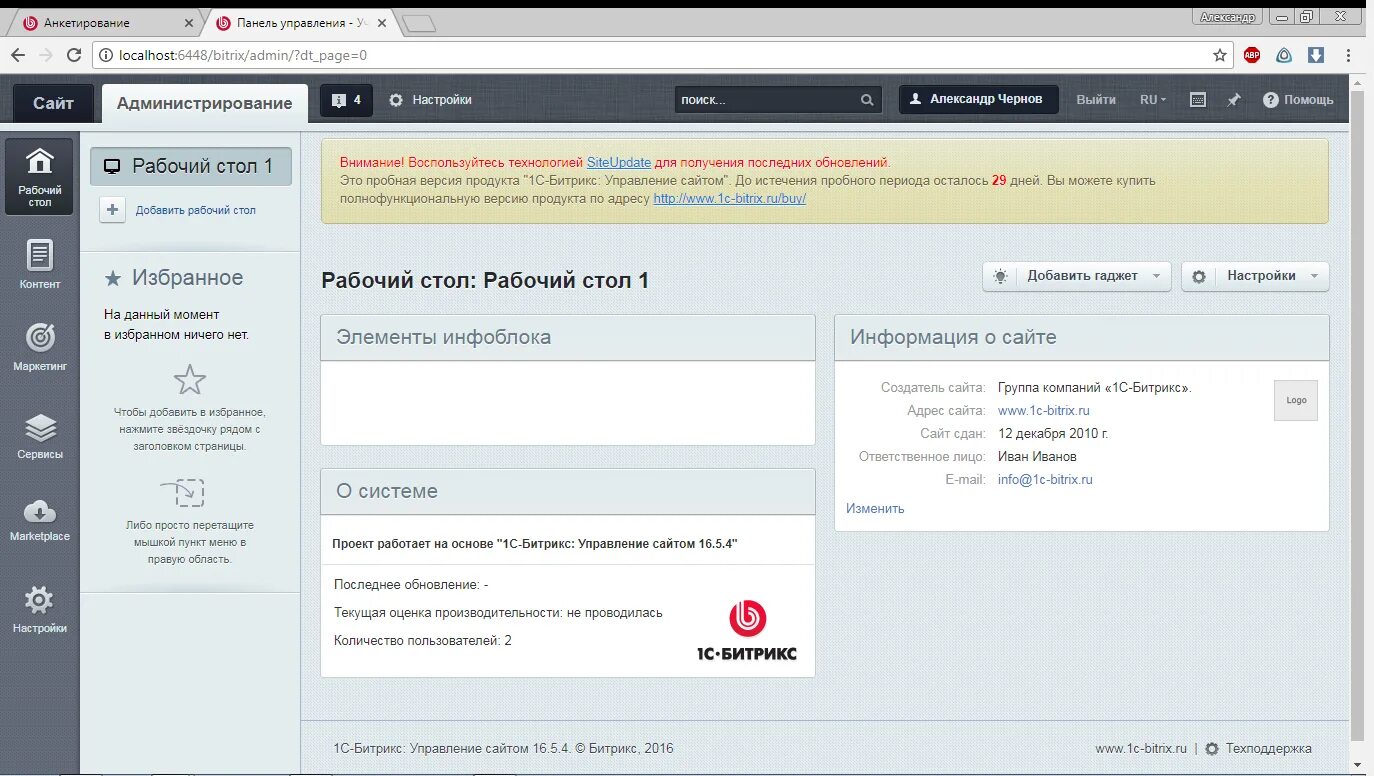Screen dimensions: 1374x776
Task: Click the Выйти logout link
Action: point(1096,100)
